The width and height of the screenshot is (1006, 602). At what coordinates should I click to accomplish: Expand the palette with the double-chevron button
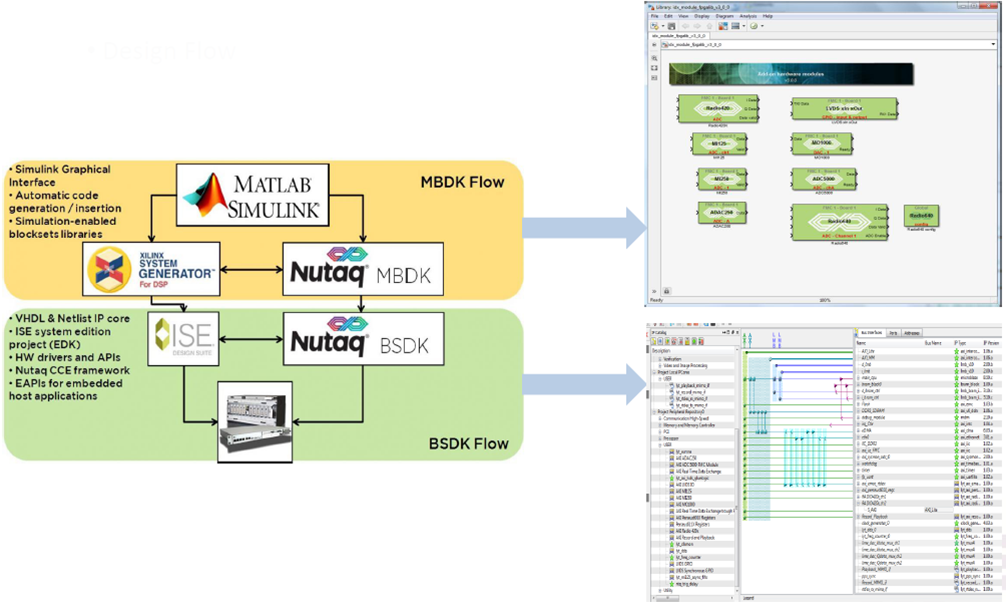click(654, 291)
